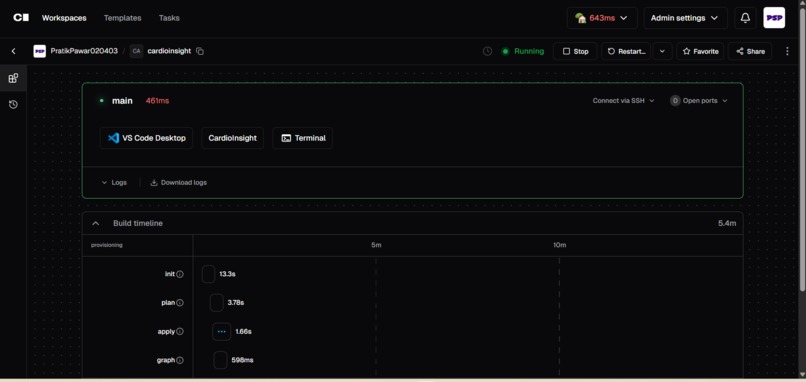The width and height of the screenshot is (806, 382).
Task: Open the kebab more options menu
Action: 787,51
